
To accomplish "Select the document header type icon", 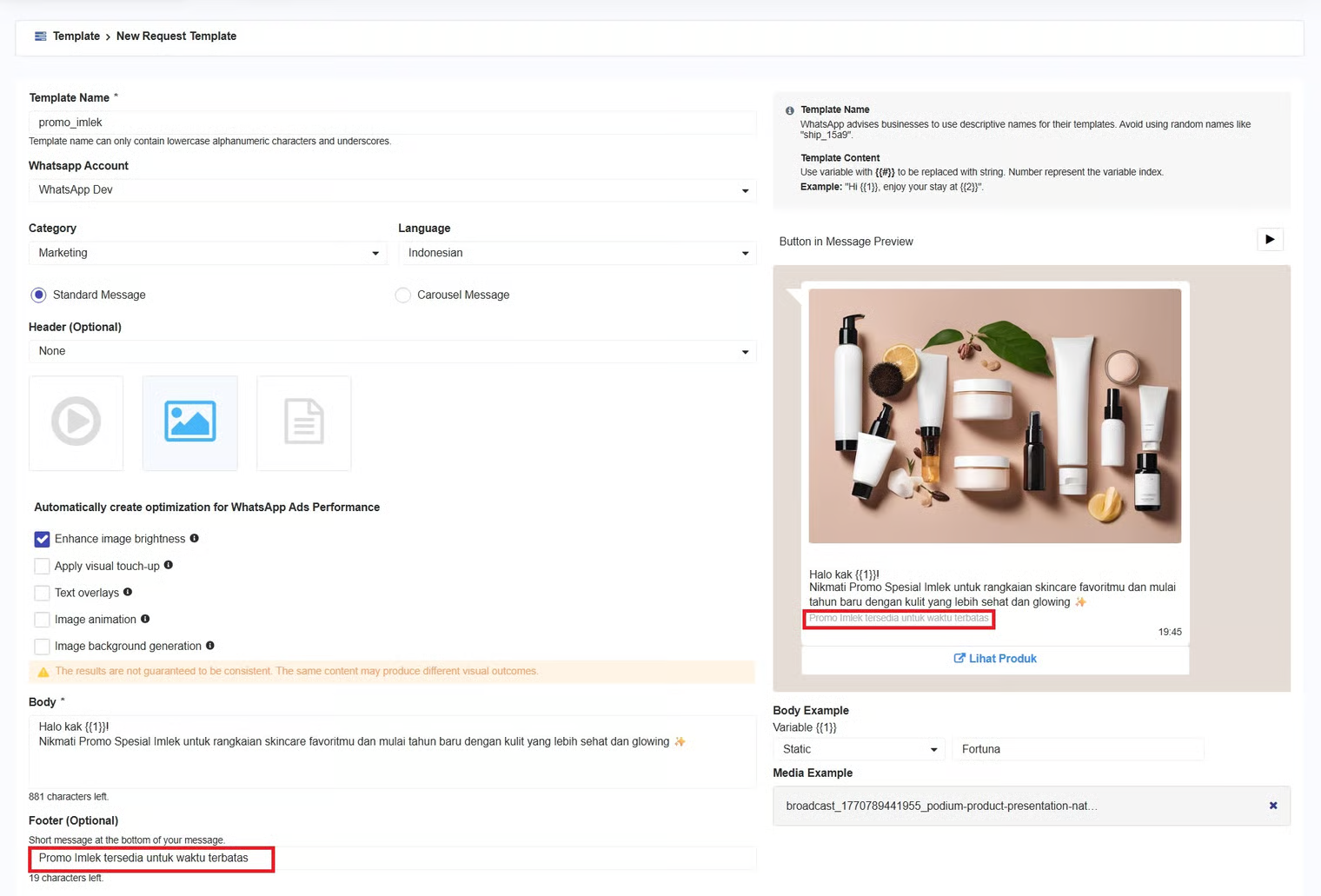I will point(304,422).
